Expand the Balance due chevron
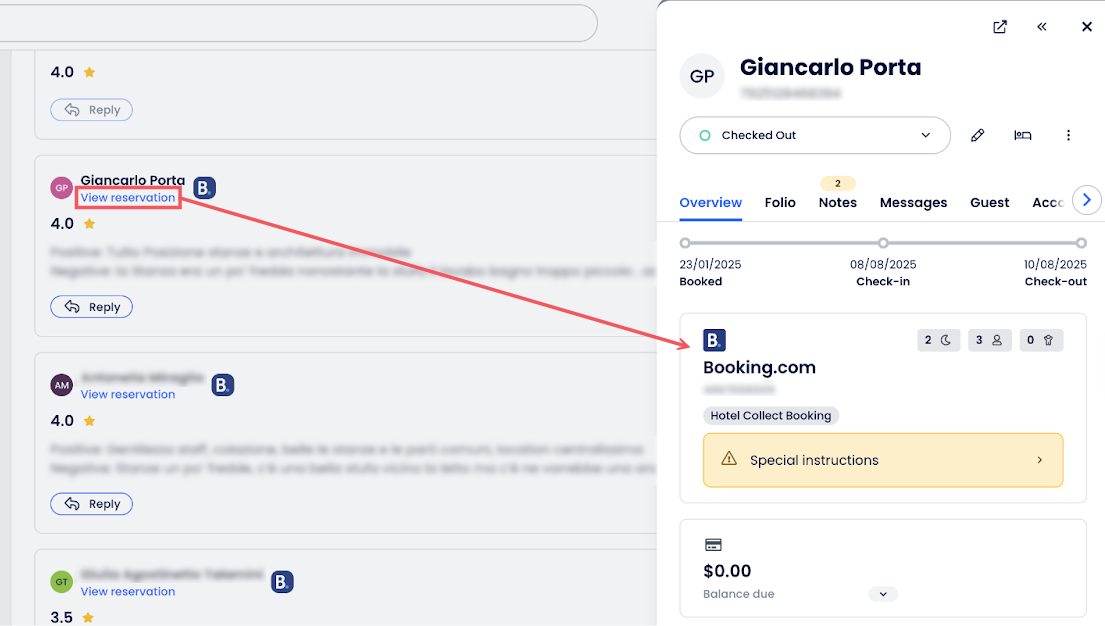 (x=883, y=594)
